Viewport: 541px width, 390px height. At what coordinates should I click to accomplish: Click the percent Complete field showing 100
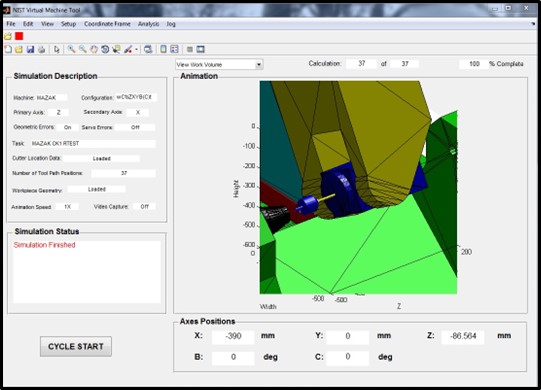click(474, 64)
